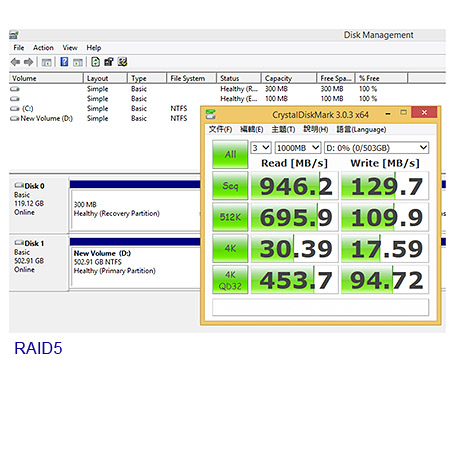
Task: Open the View menu
Action: 70,48
